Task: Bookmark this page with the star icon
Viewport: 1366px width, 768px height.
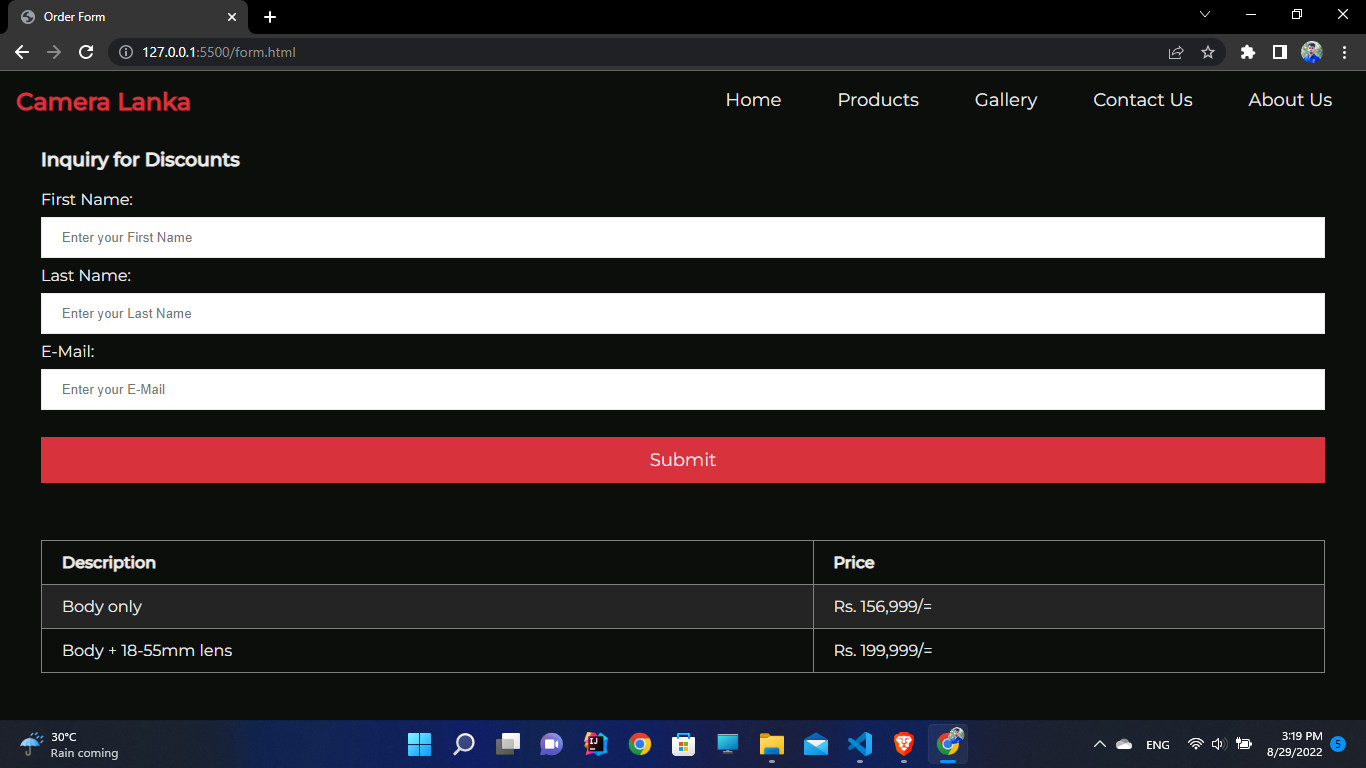Action: pyautogui.click(x=1208, y=52)
